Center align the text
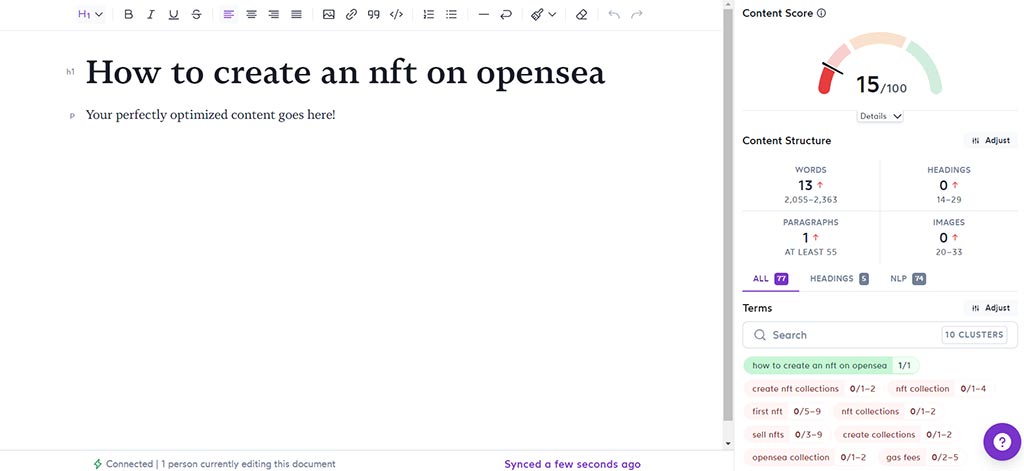The height and width of the screenshot is (471, 1024). [x=251, y=15]
